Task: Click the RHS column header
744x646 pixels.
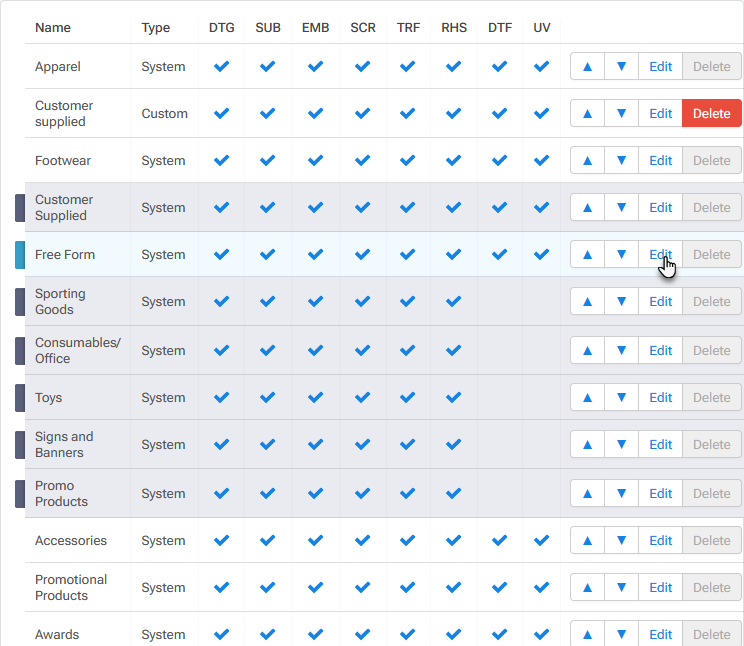Action: pyautogui.click(x=454, y=28)
